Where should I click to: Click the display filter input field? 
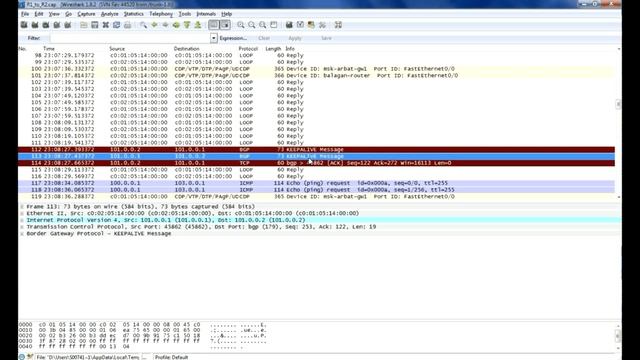click(130, 38)
